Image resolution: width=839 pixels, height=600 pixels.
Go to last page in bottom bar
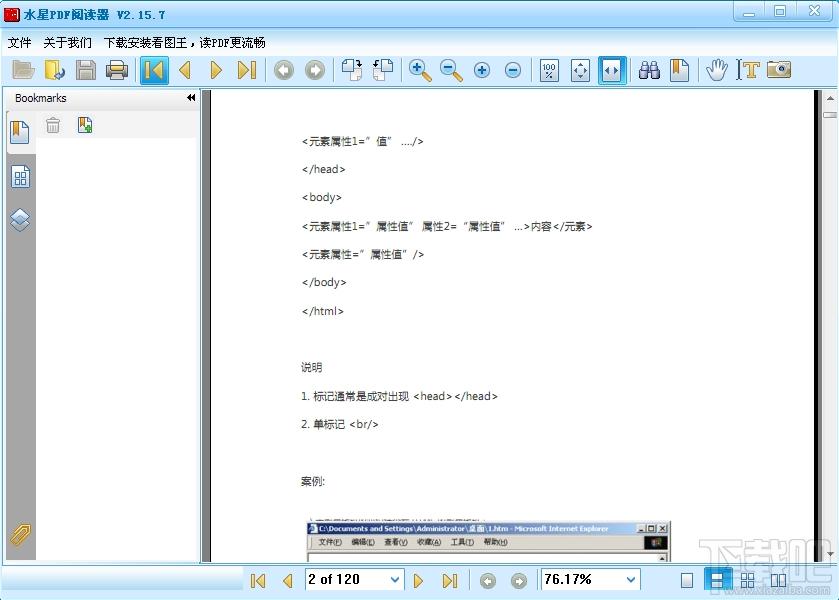coord(449,581)
